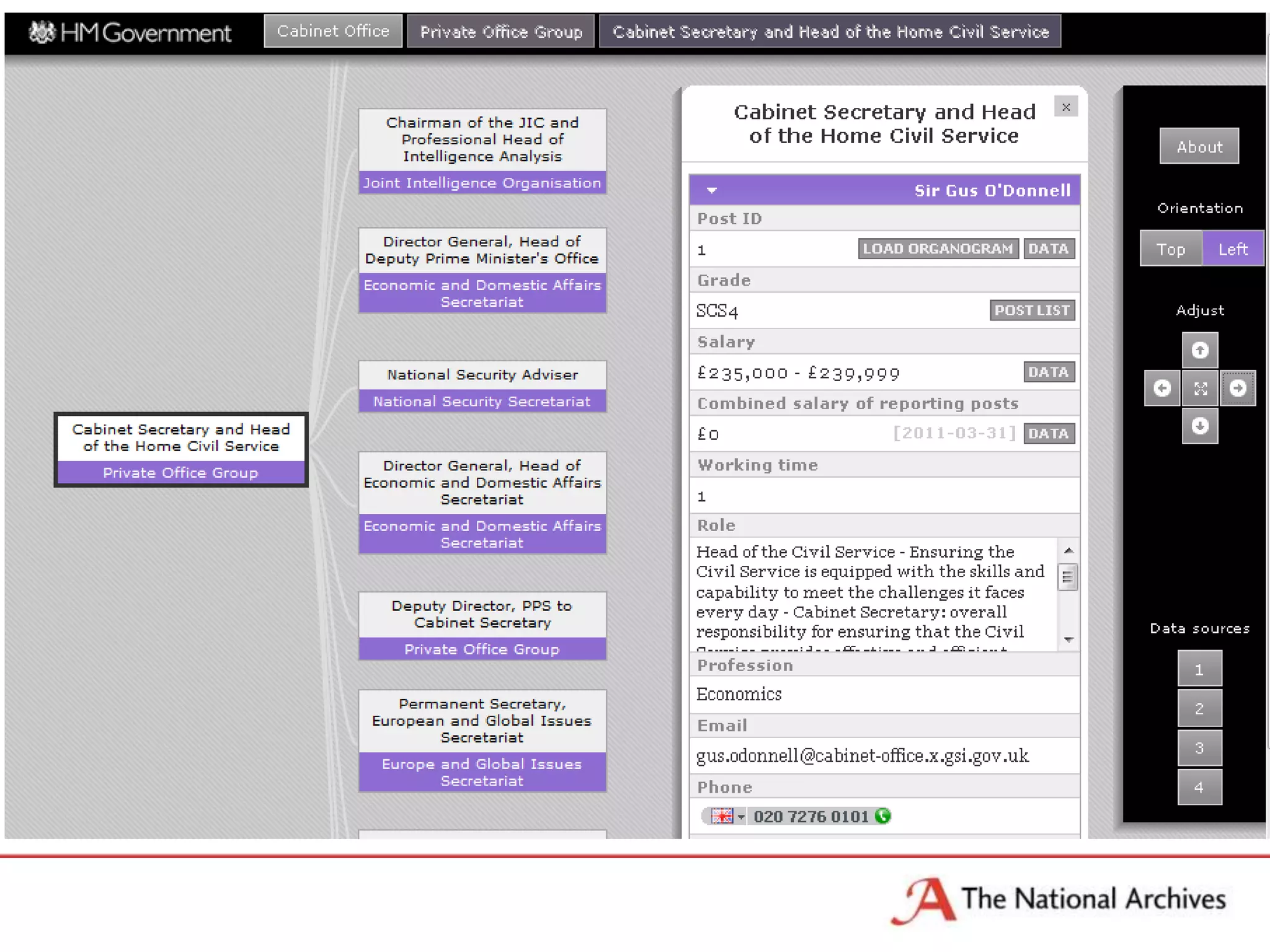Open the Private Office Group breadcrumb tab
Screen dimensions: 1270x952
(x=501, y=32)
